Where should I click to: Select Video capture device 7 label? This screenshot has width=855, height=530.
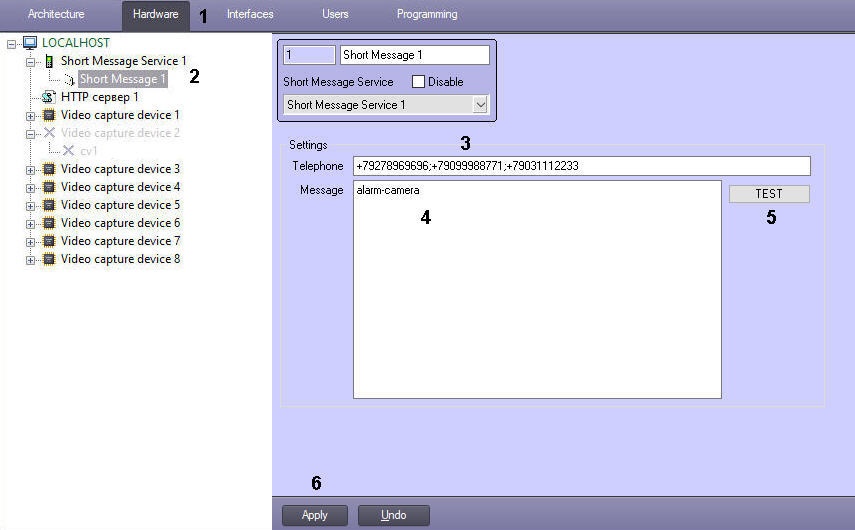click(120, 241)
